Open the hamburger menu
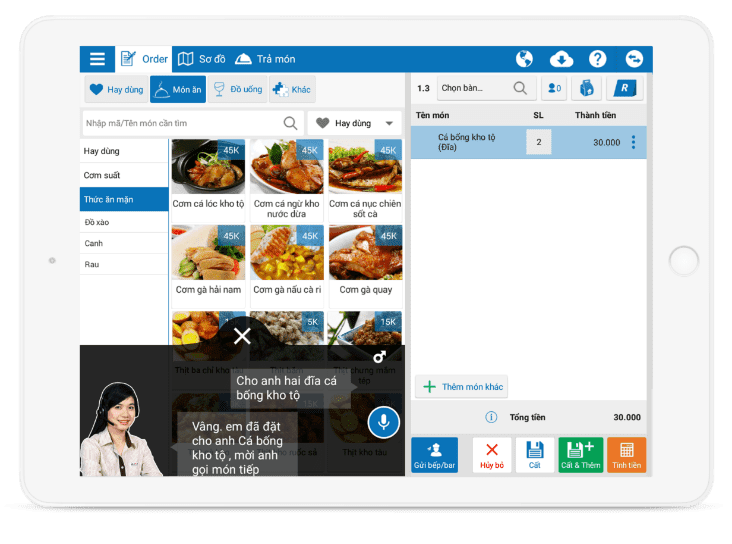The image size is (732, 544). [x=97, y=59]
